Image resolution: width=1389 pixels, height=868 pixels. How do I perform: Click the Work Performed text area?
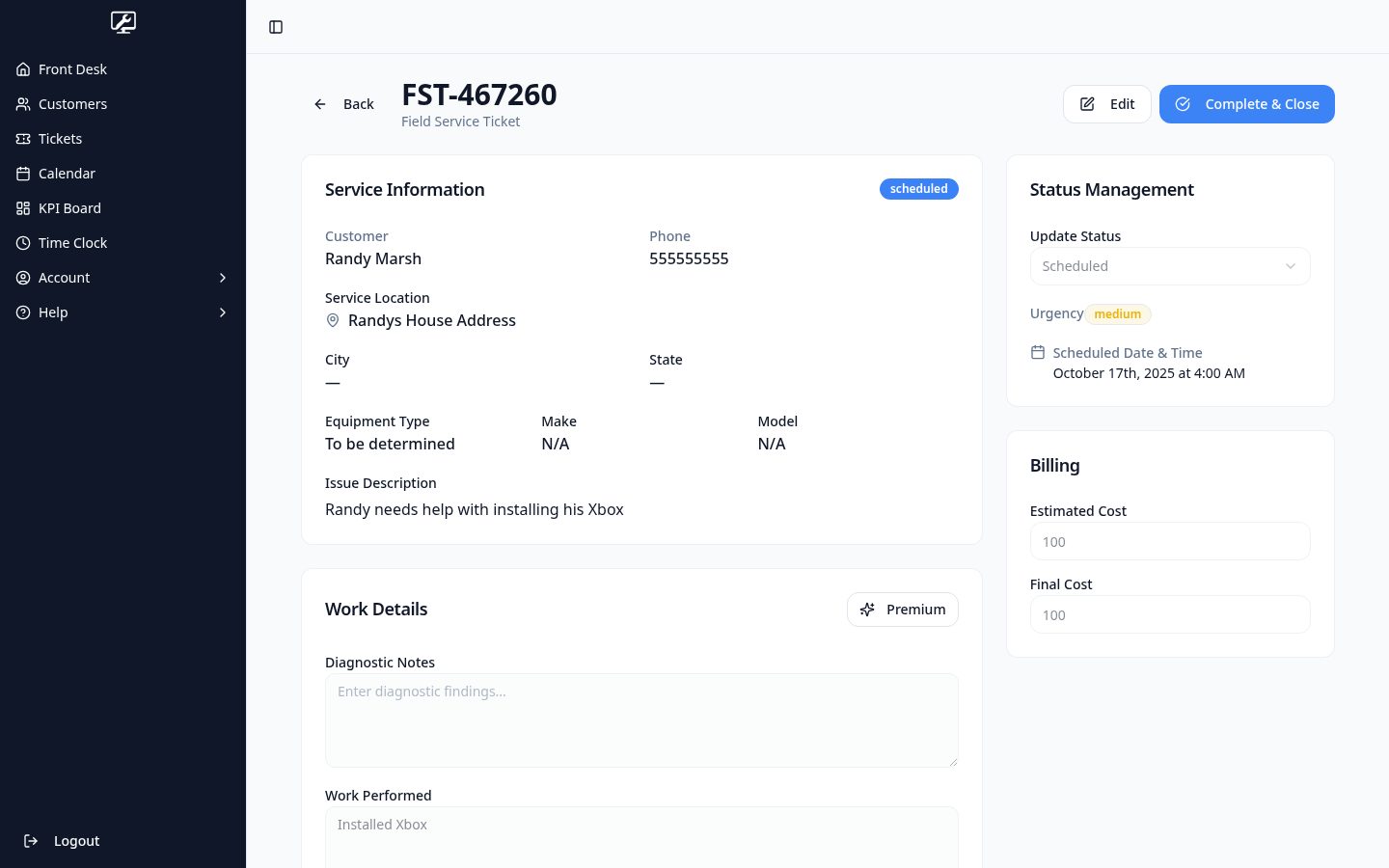[x=641, y=837]
